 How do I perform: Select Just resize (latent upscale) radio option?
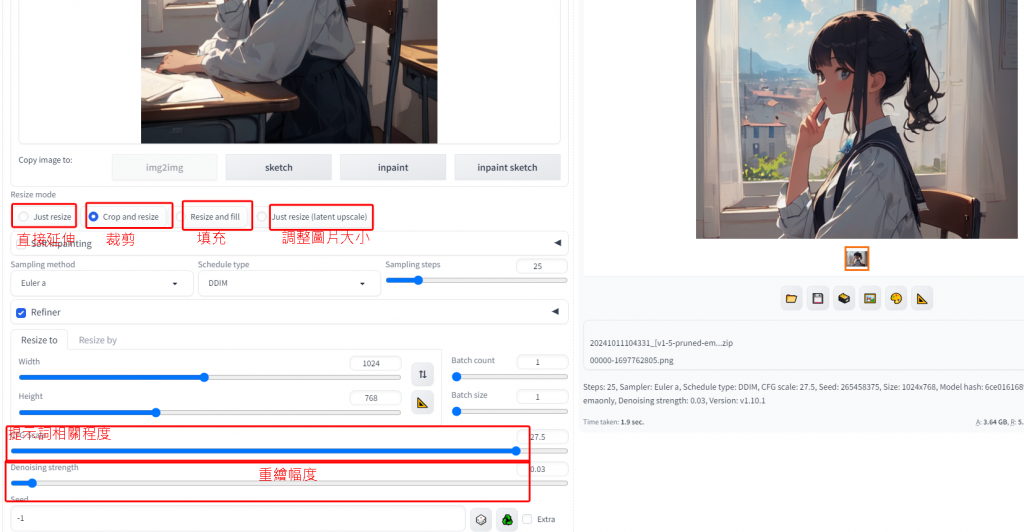(262, 217)
